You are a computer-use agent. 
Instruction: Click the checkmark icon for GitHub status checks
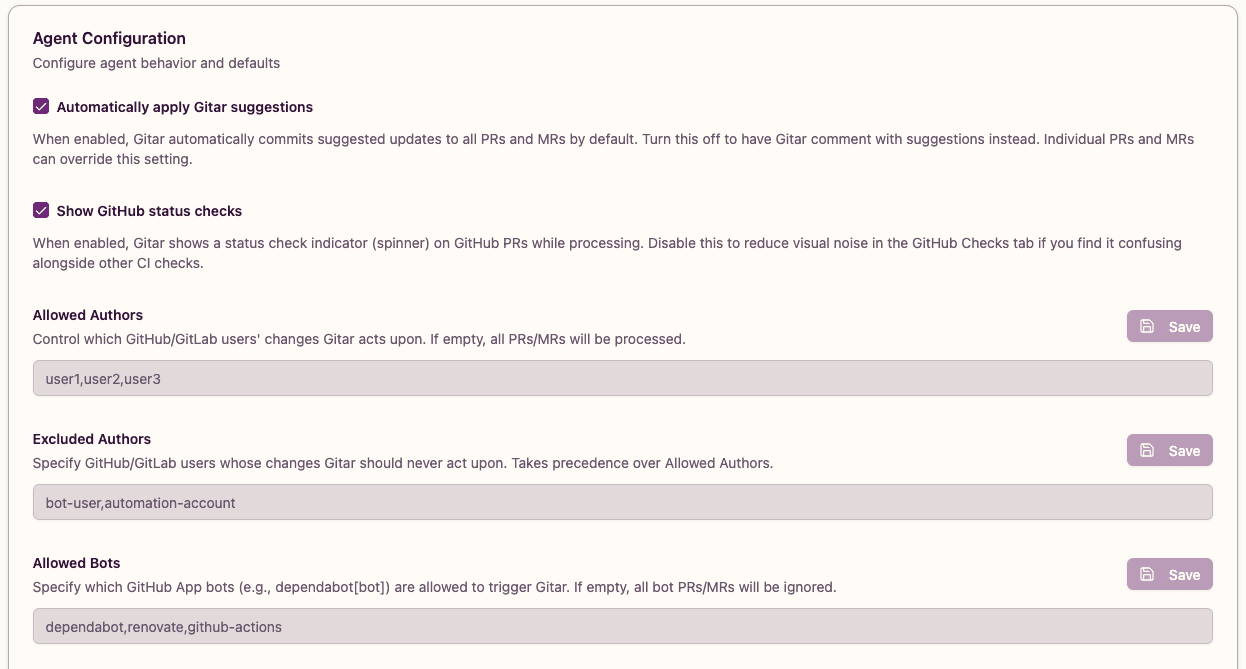point(41,210)
